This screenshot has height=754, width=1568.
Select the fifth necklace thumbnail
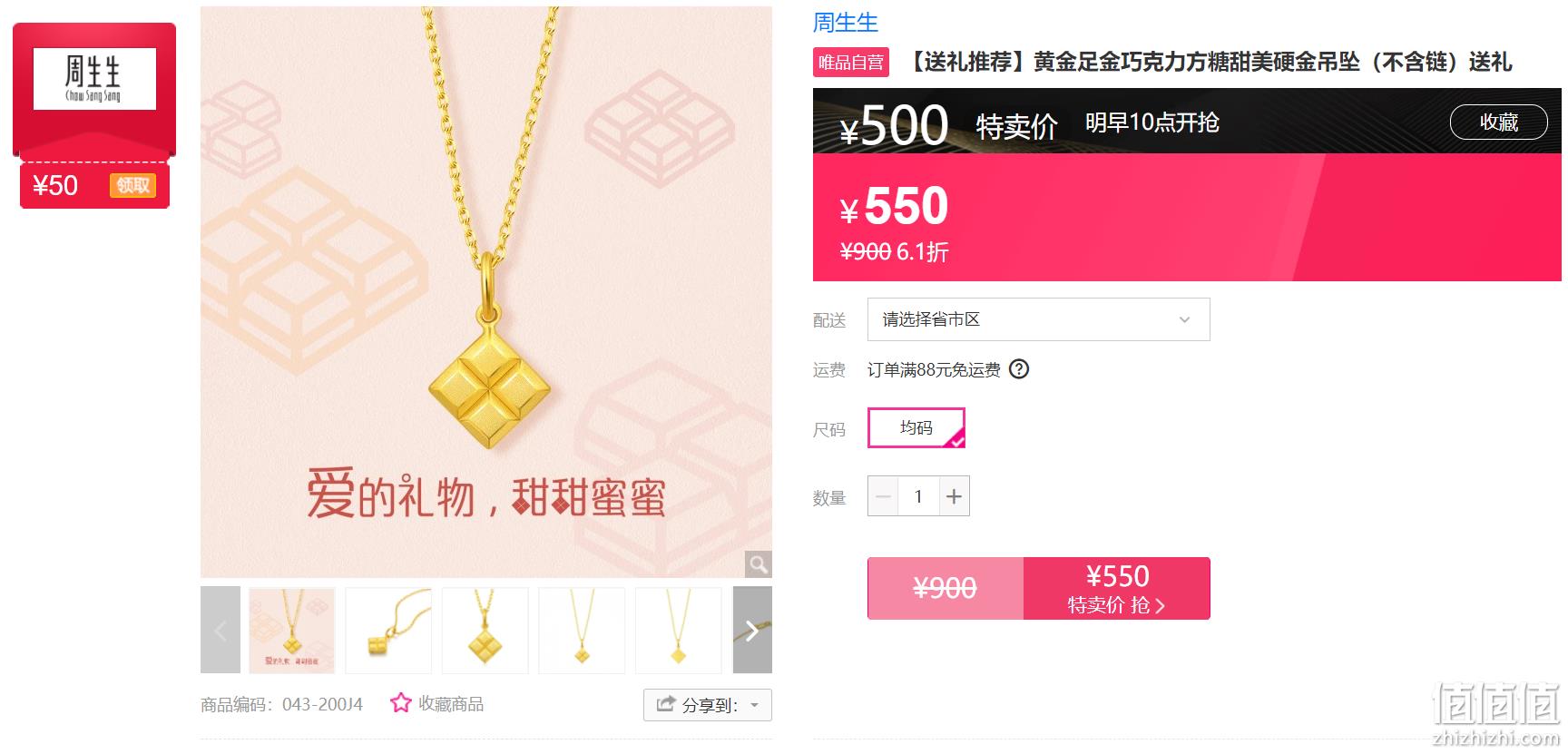(x=678, y=630)
